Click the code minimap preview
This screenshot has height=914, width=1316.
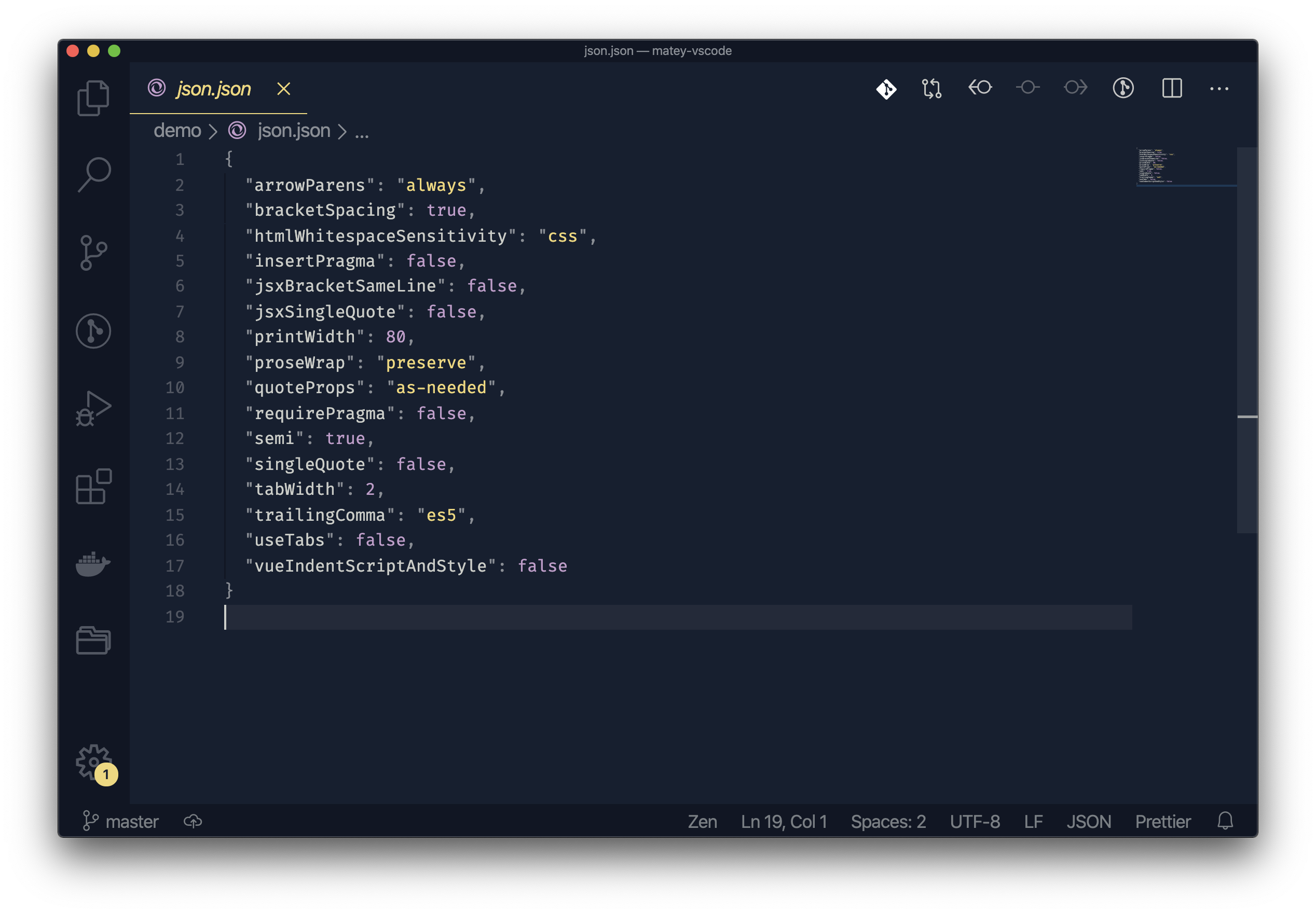click(1155, 166)
